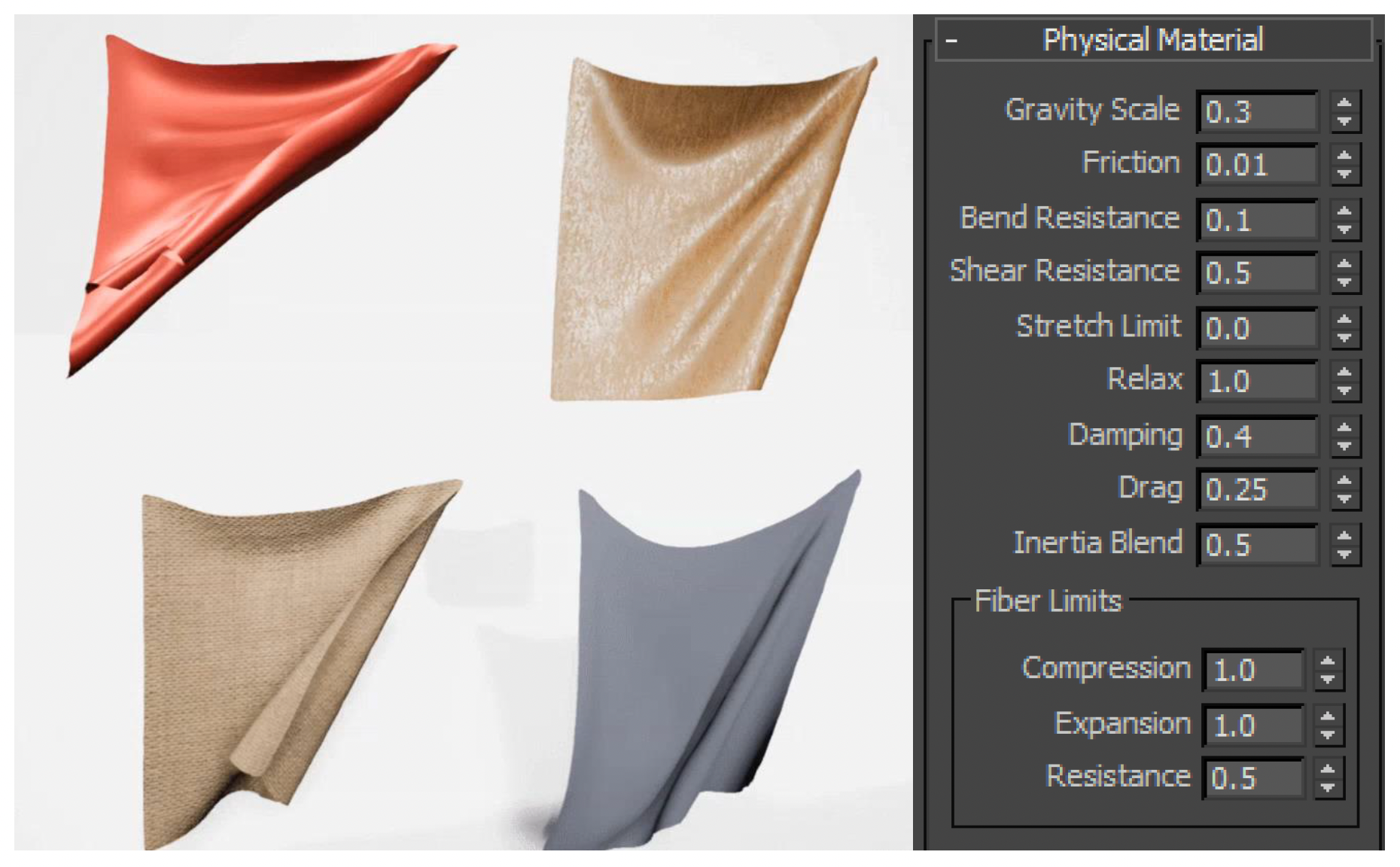This screenshot has width=1400, height=867.
Task: Click the Shear Resistance value field
Action: click(x=1256, y=272)
